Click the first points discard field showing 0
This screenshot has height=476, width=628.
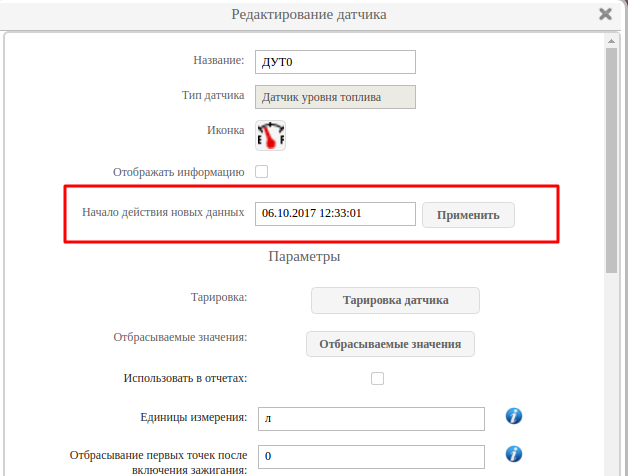(370, 456)
